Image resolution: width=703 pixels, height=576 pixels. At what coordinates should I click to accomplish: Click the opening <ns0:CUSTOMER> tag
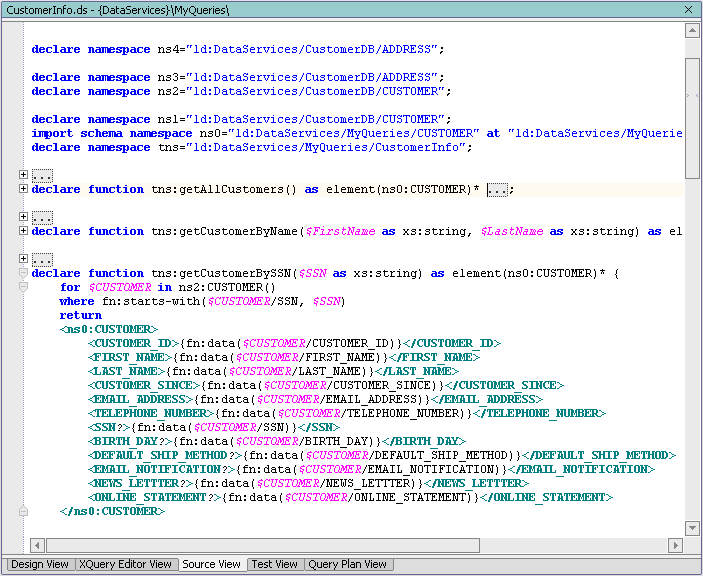coord(109,329)
